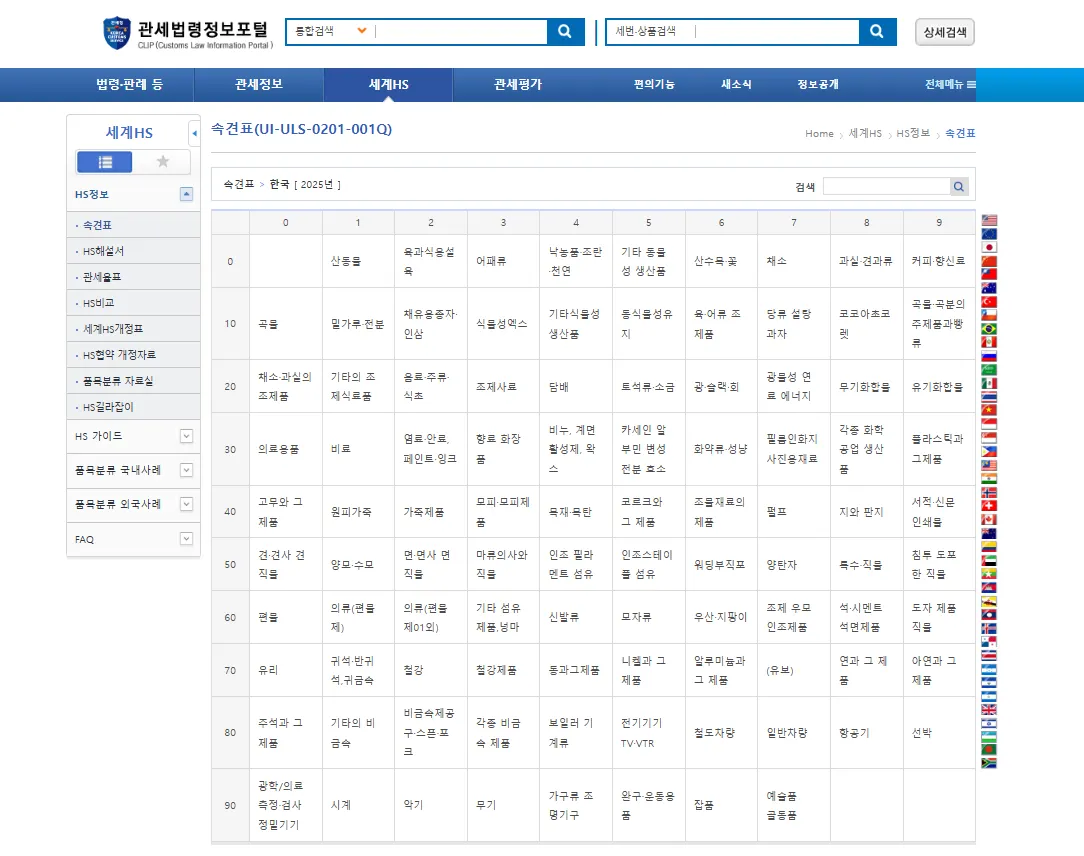The image size is (1084, 856).
Task: Click the Switzerland flag icon
Action: point(989,505)
